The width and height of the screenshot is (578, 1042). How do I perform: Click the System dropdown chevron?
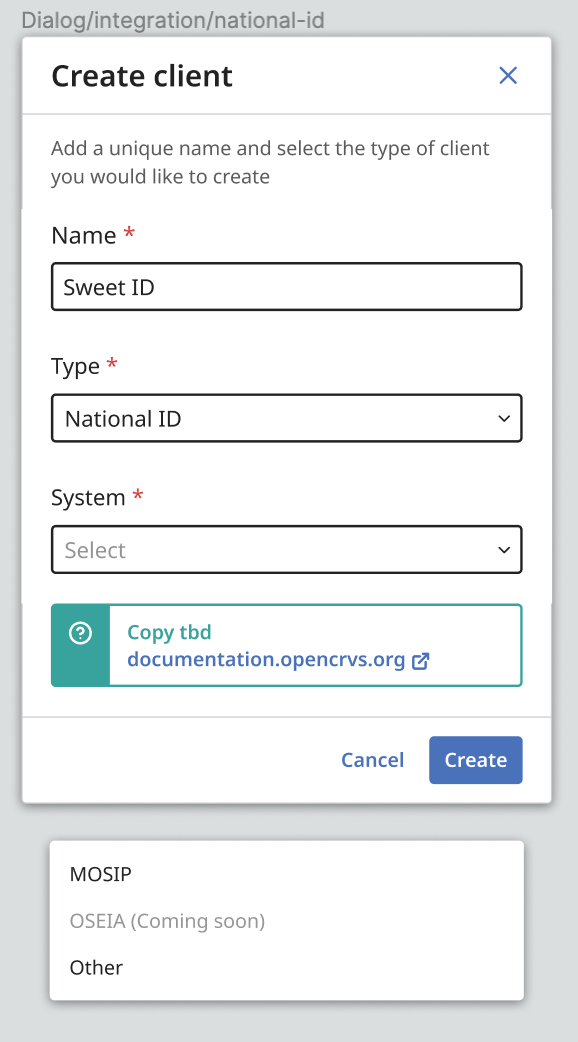coord(504,549)
